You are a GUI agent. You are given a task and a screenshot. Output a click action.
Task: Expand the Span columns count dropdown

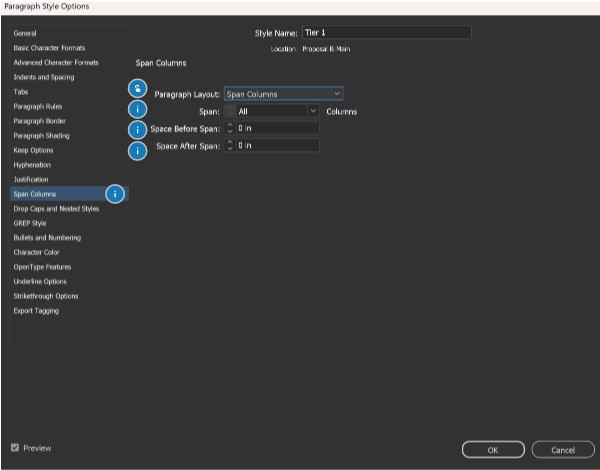click(313, 111)
